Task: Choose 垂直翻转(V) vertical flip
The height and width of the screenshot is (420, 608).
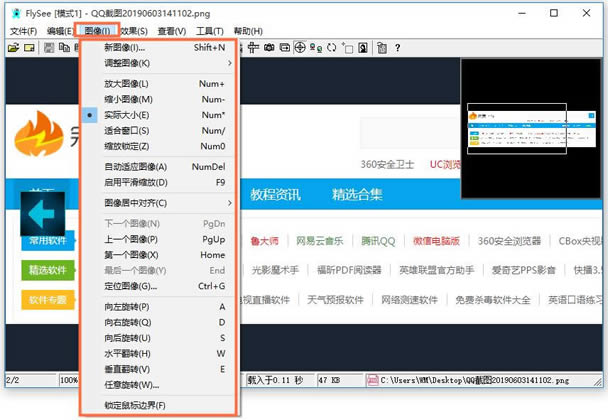Action: pos(158,369)
